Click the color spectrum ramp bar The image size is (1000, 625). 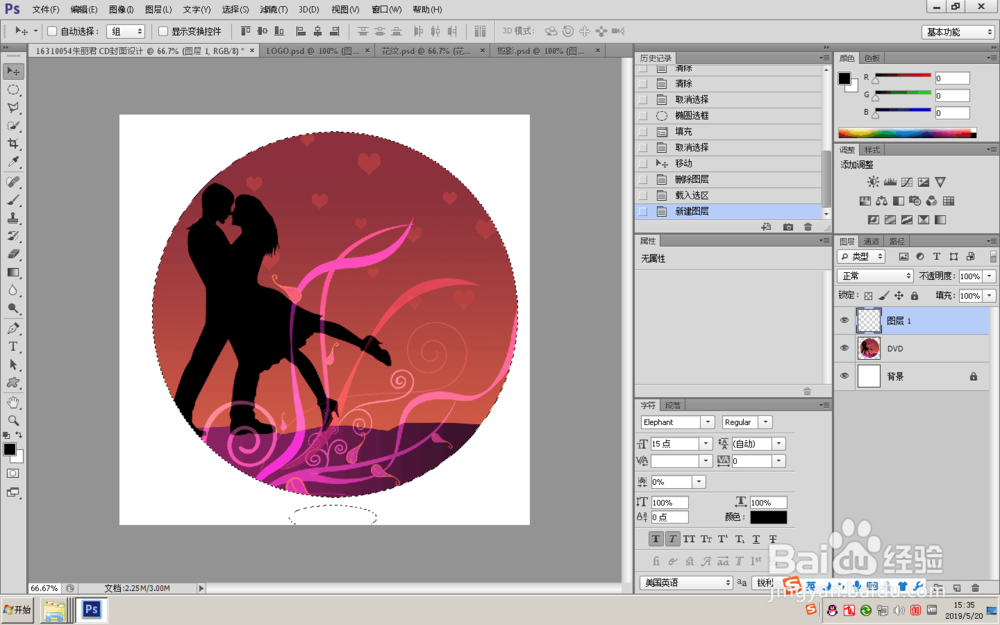pos(907,133)
